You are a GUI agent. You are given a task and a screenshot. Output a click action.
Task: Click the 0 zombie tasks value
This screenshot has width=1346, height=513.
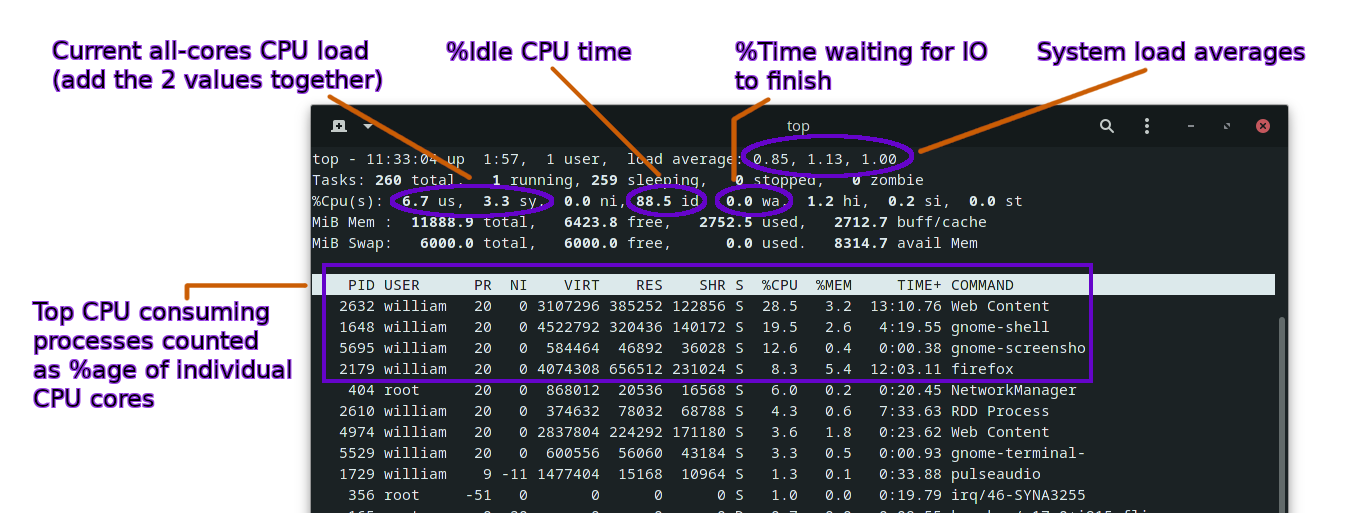click(888, 180)
